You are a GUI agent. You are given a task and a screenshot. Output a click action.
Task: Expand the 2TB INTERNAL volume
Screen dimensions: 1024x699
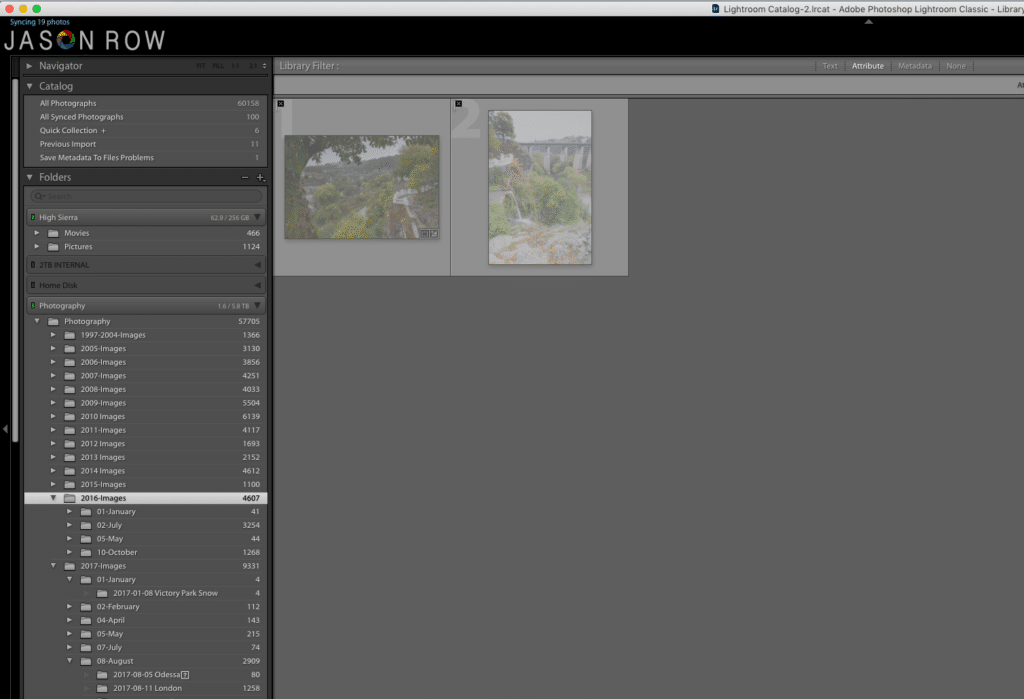pos(257,265)
